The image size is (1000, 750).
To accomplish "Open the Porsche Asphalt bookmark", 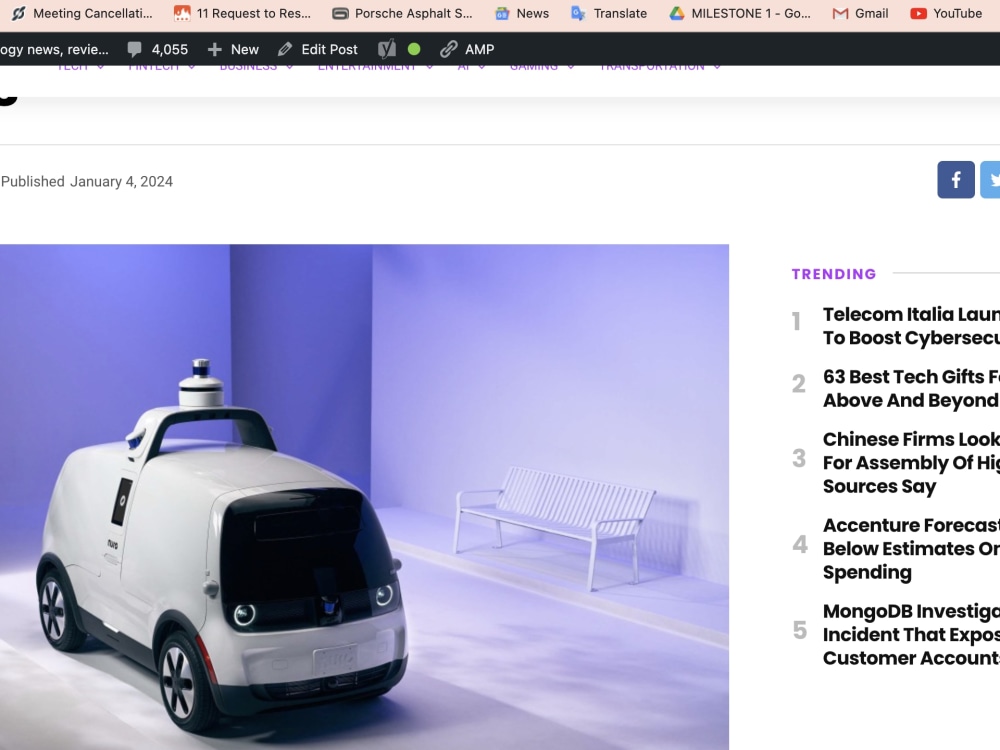I will 402,13.
